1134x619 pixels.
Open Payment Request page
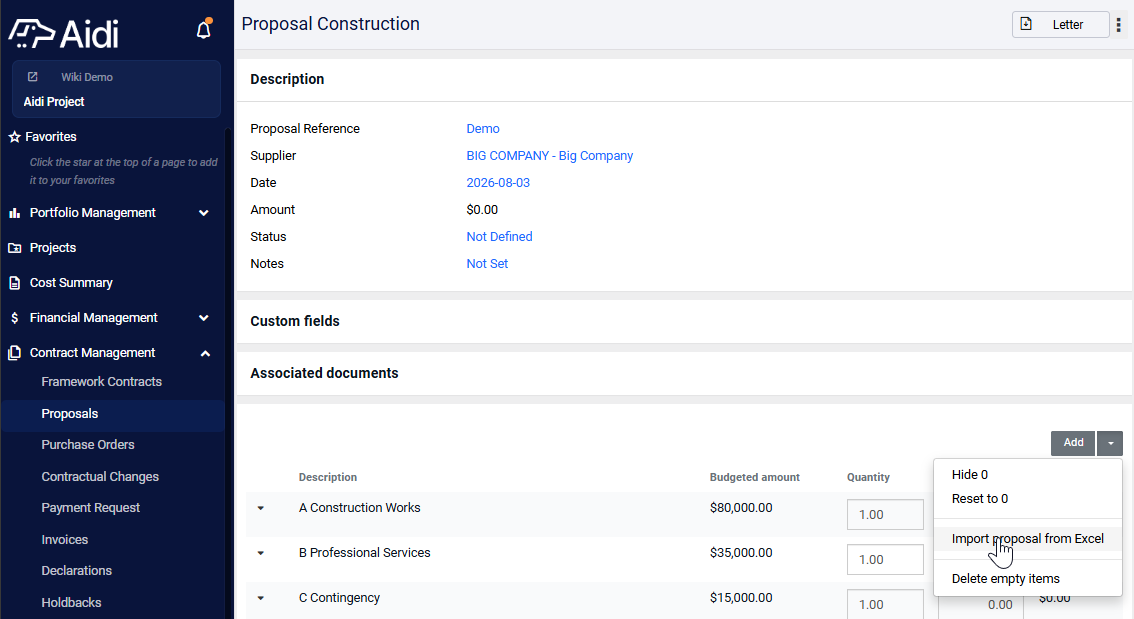[90, 508]
